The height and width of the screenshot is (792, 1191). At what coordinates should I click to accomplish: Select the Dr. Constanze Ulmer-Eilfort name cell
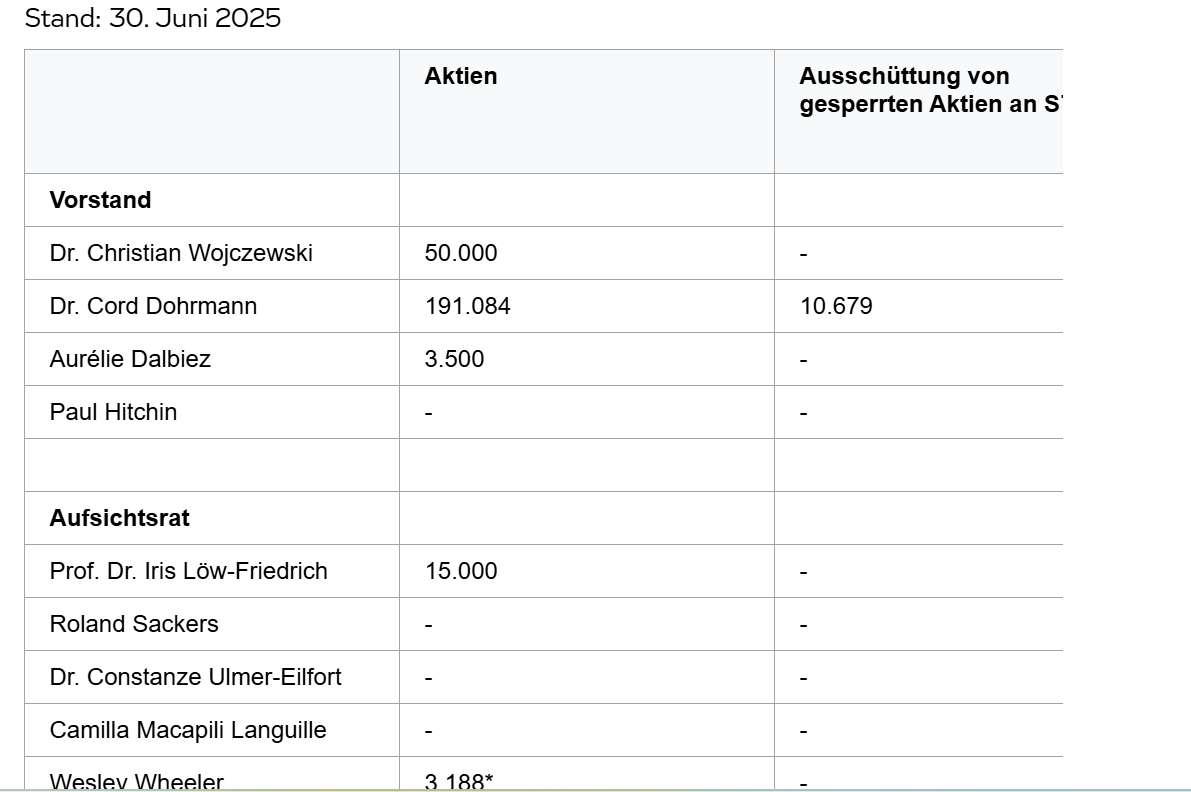pyautogui.click(x=195, y=677)
